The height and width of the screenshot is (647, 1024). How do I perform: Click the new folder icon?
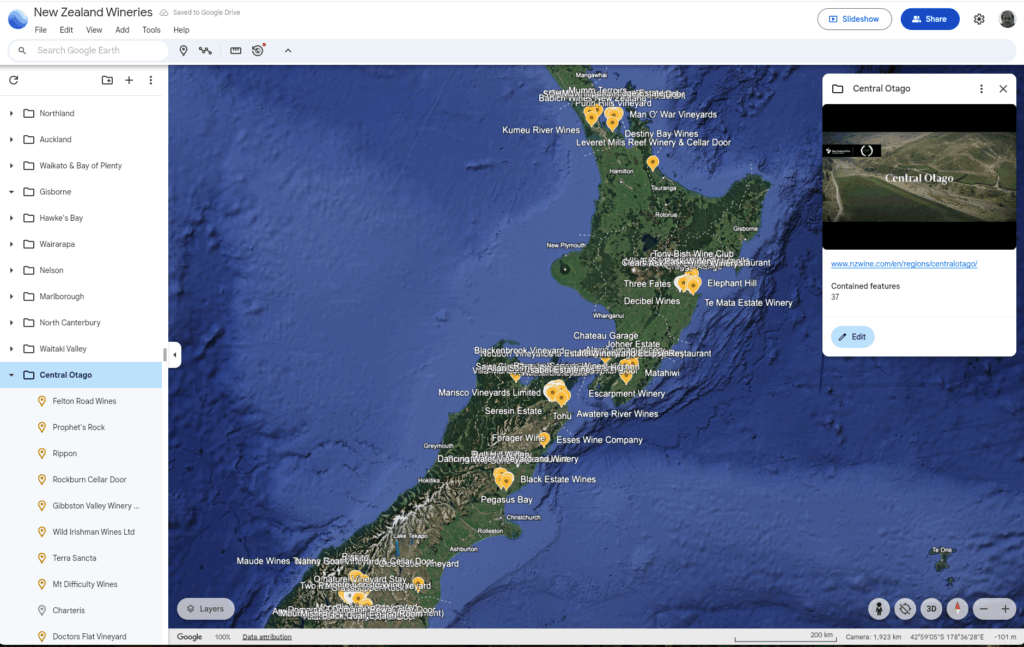pos(107,80)
